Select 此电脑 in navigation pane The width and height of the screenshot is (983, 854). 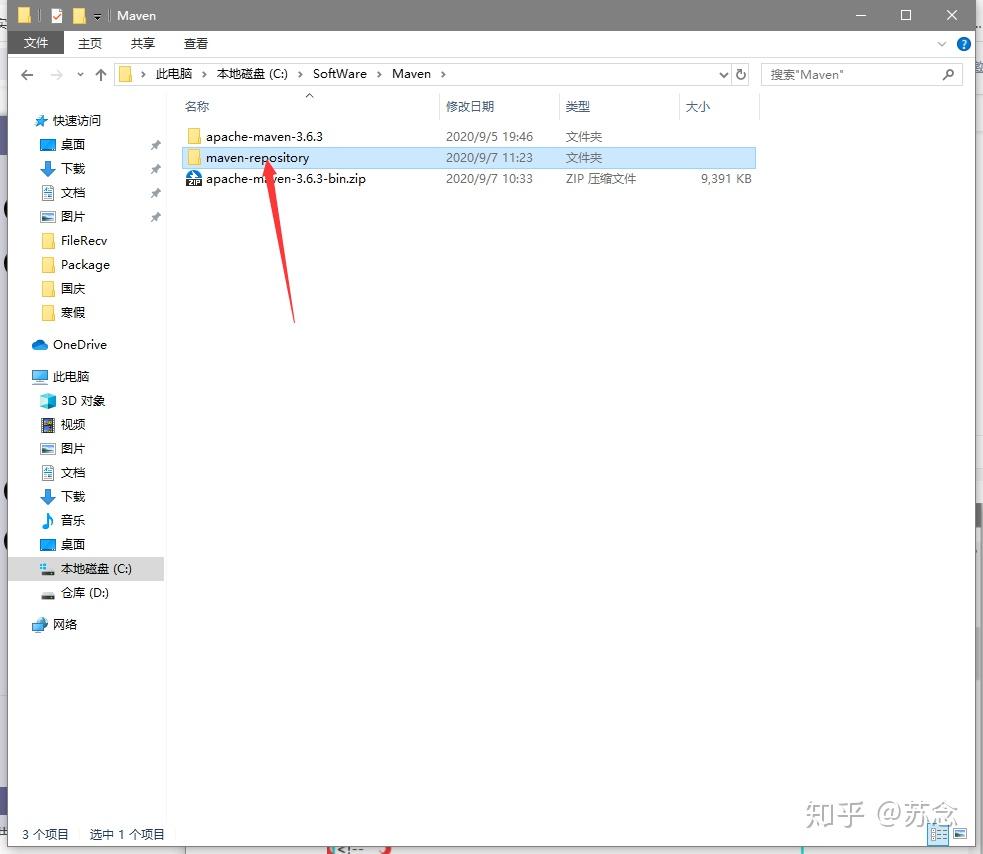click(71, 376)
